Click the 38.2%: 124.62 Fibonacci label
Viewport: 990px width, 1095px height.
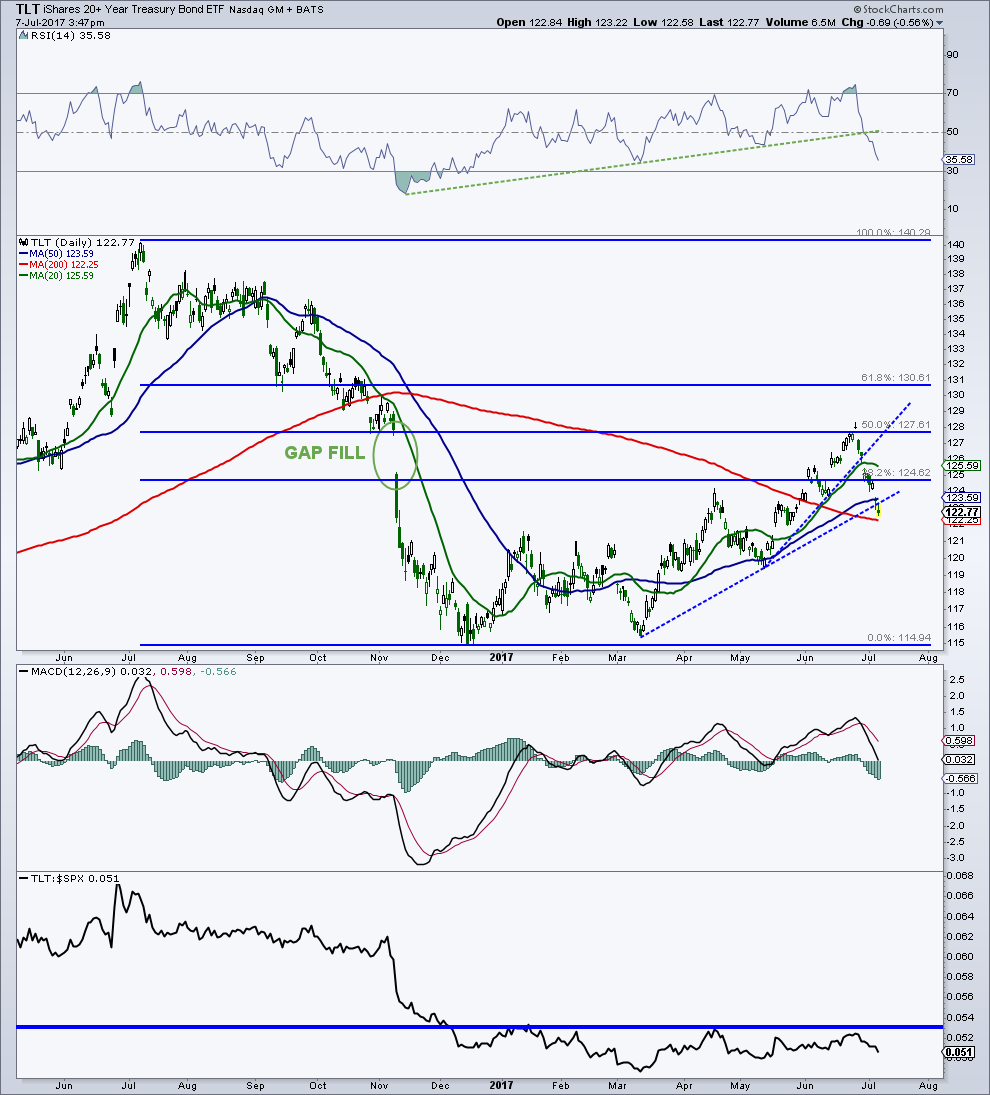896,473
